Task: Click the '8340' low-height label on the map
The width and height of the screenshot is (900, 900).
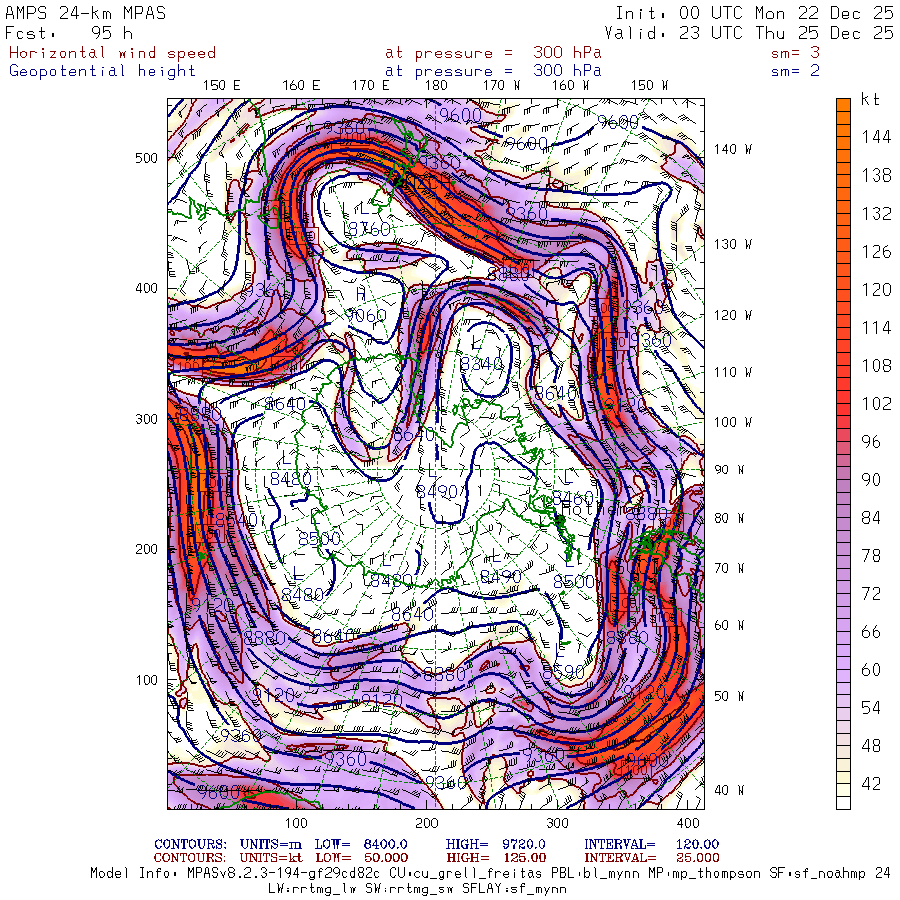Action: pyautogui.click(x=482, y=364)
